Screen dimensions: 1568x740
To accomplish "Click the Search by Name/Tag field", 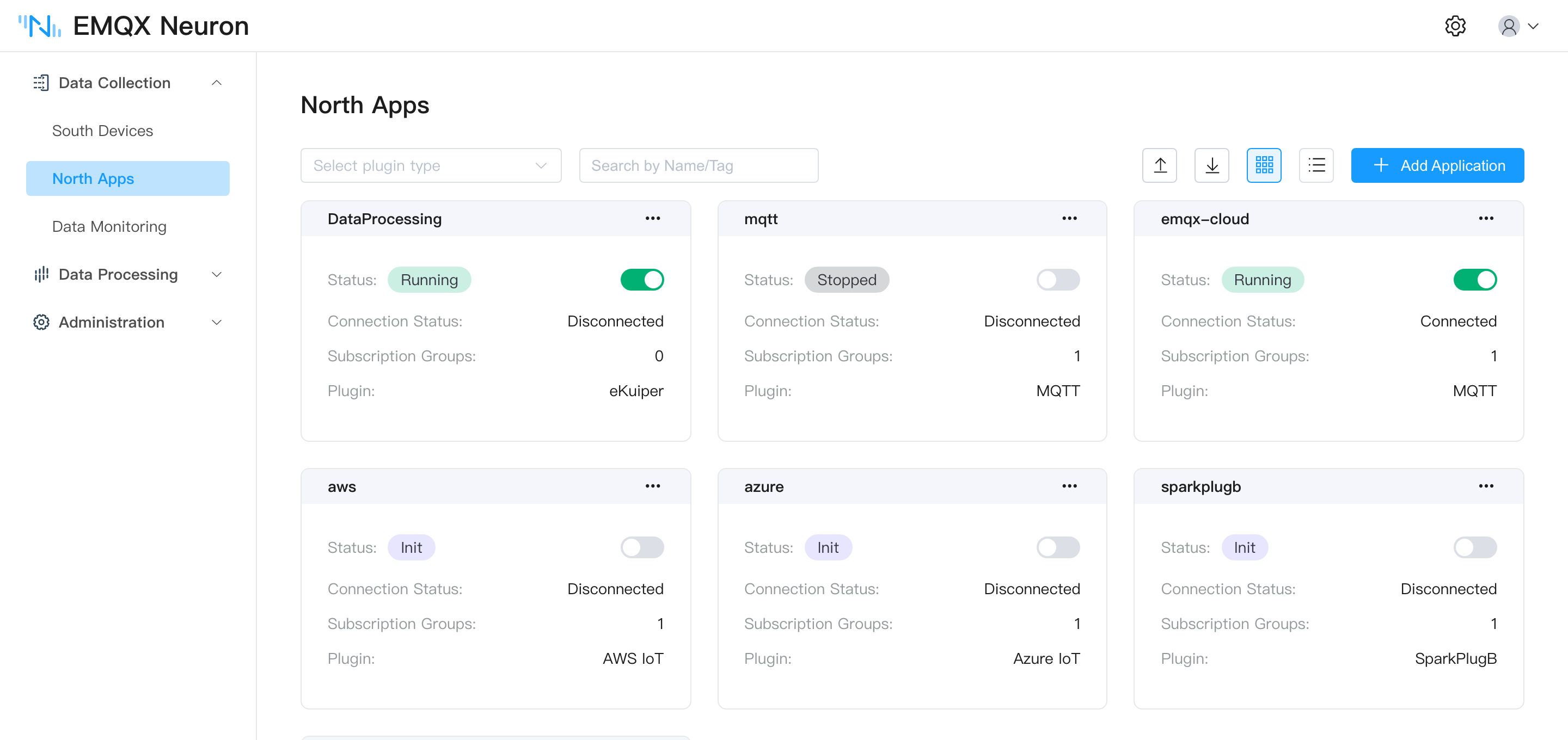I will click(x=699, y=165).
